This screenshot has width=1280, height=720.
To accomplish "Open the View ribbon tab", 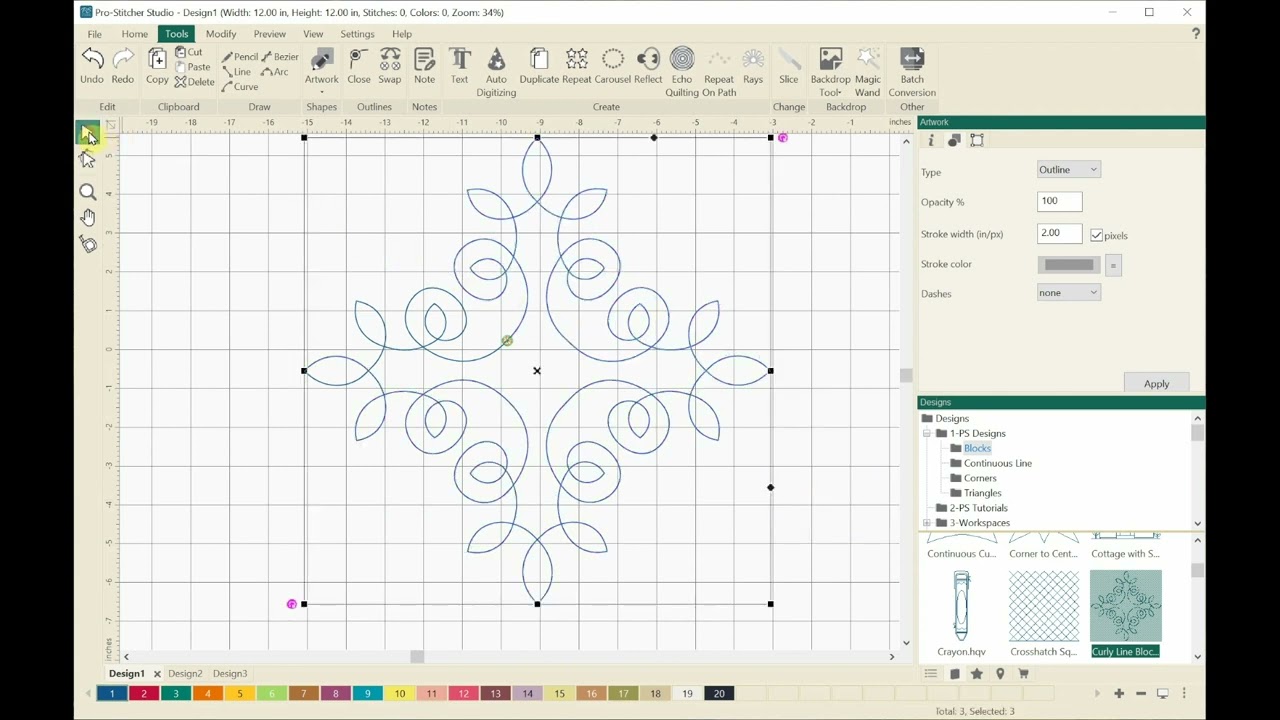I will pyautogui.click(x=313, y=34).
